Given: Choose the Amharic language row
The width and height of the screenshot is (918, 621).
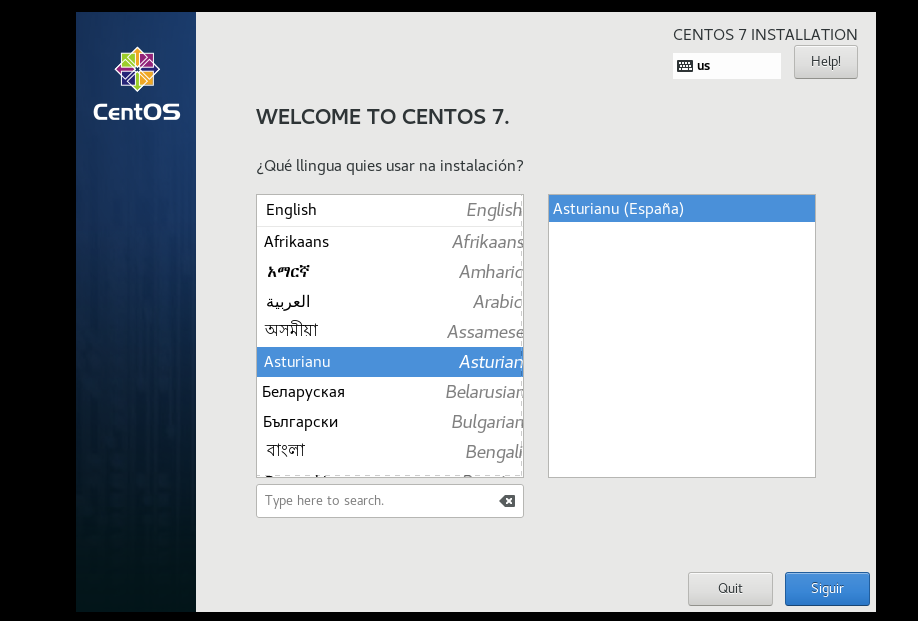Looking at the screenshot, I should pos(390,272).
